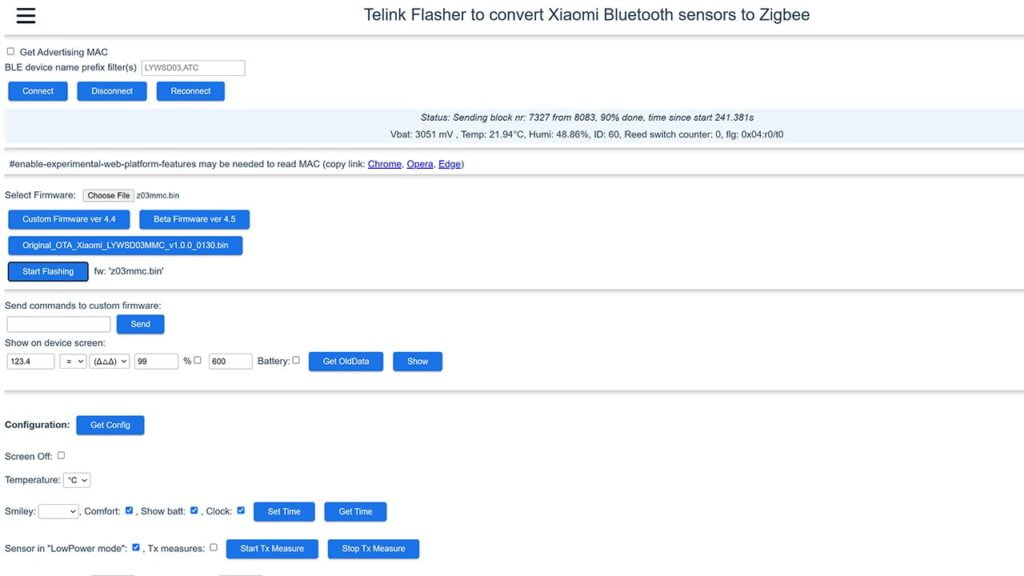Click the Get Config button
This screenshot has height=576, width=1024.
(110, 425)
